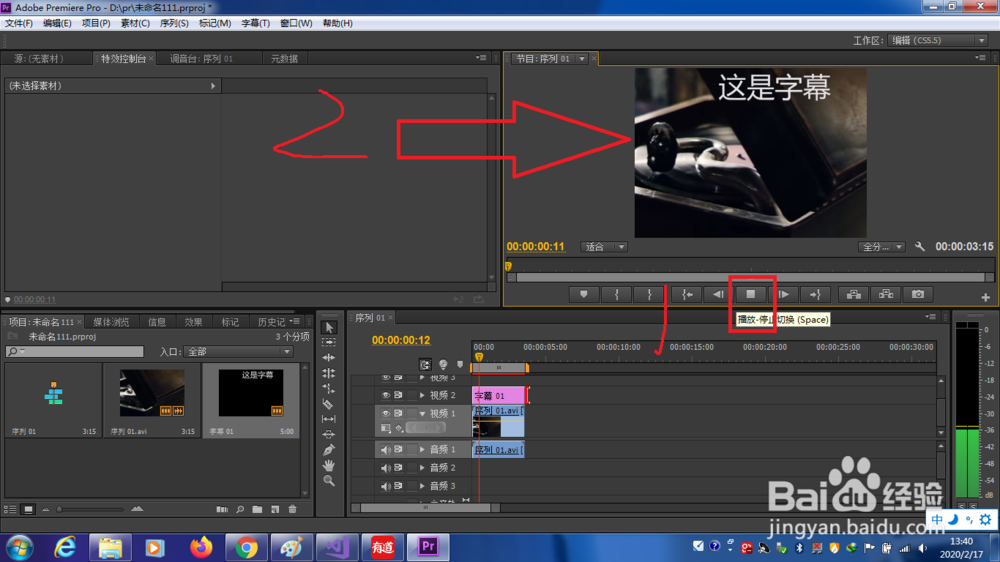The image size is (1000, 562).
Task: Expand the 音频 1 track
Action: coord(422,450)
